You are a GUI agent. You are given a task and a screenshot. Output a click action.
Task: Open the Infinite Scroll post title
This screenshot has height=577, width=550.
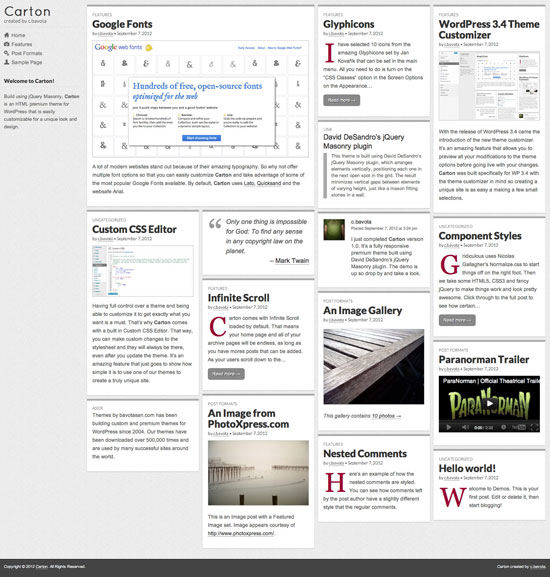(x=239, y=298)
